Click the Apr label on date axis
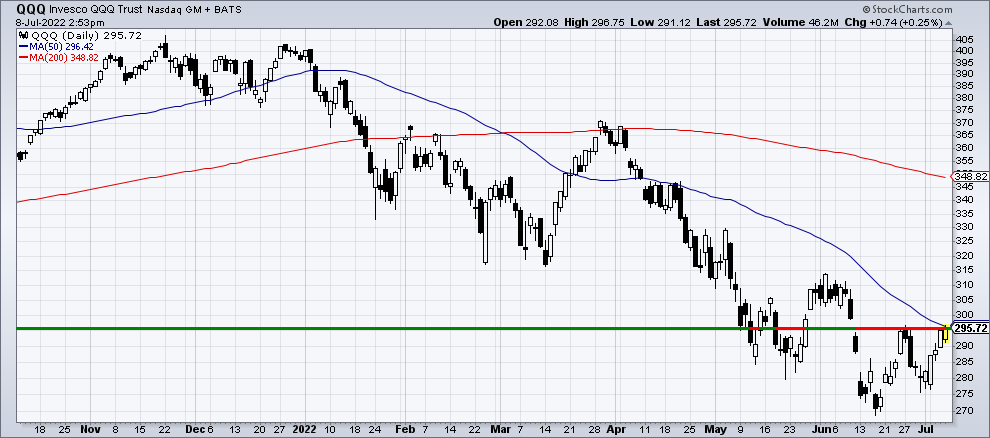Viewport: 990px width, 438px height. [x=617, y=429]
